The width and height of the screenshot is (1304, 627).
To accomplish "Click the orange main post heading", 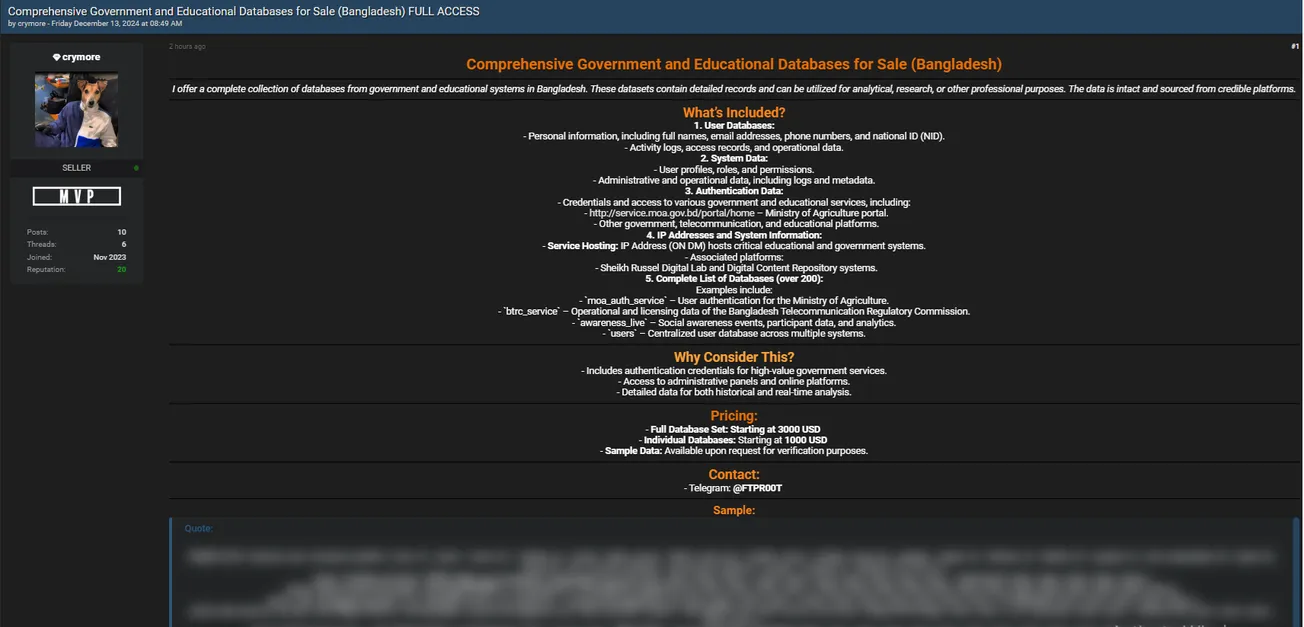I will [733, 64].
